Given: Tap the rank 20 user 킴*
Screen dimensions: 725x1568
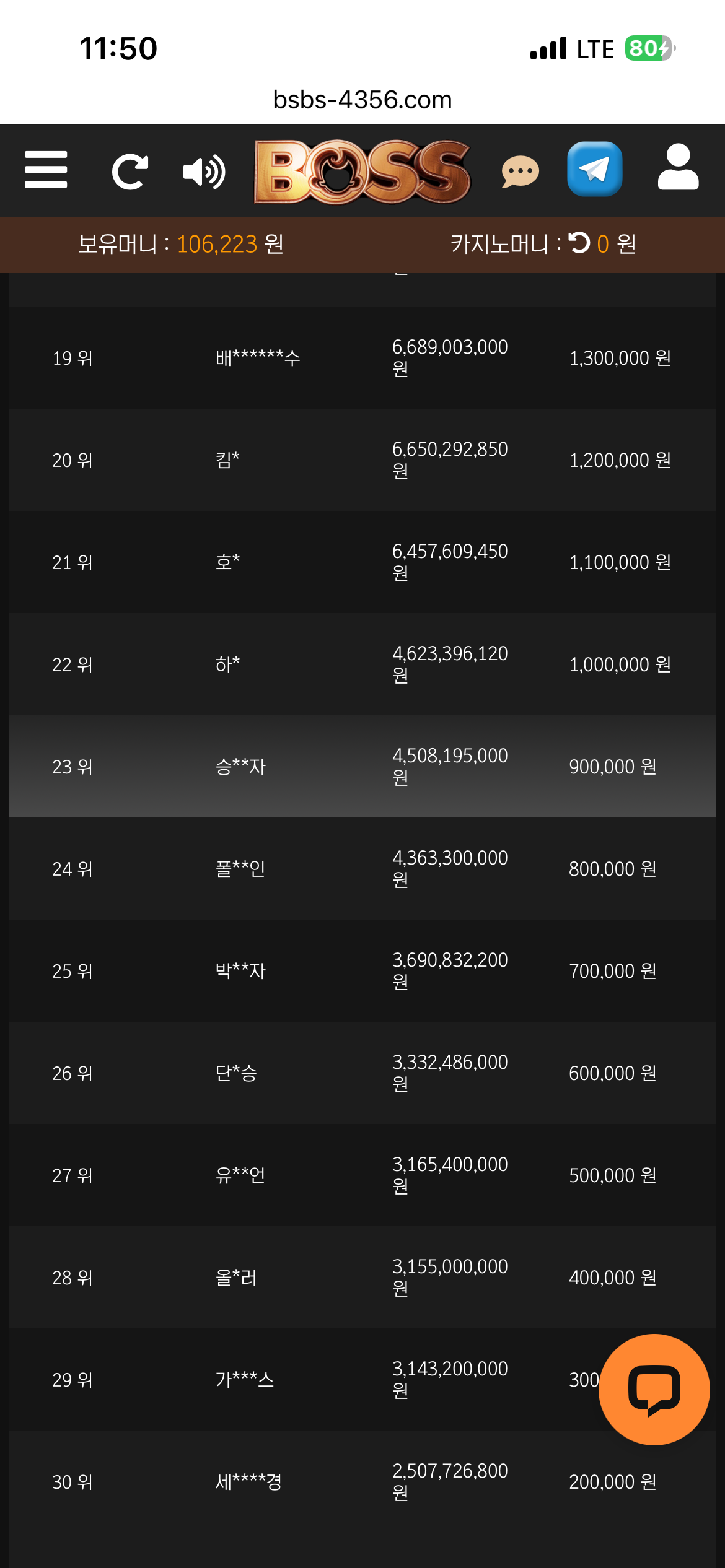Looking at the screenshot, I should point(227,460).
